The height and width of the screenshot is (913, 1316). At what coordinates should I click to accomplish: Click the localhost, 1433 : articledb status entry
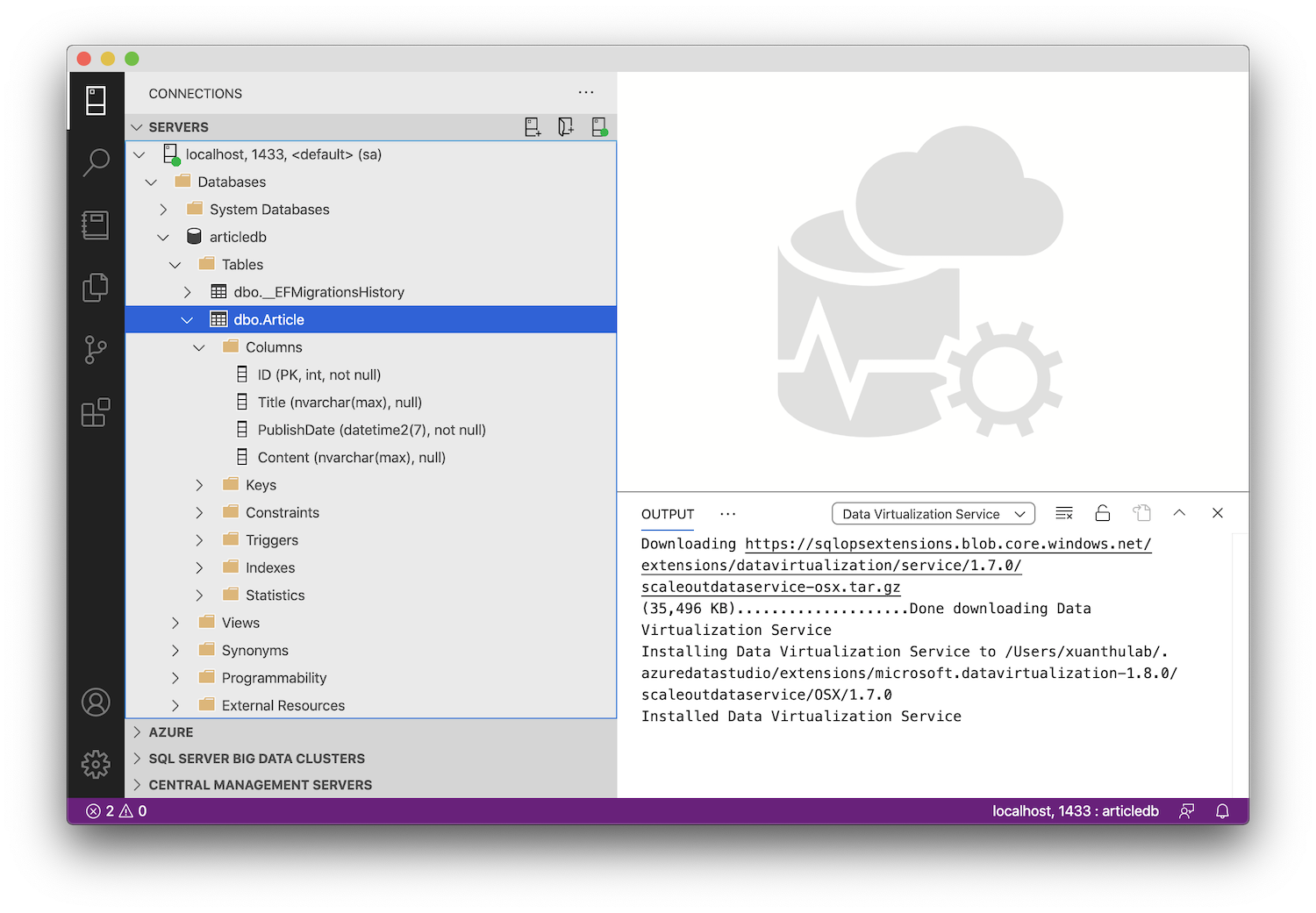tap(1076, 811)
